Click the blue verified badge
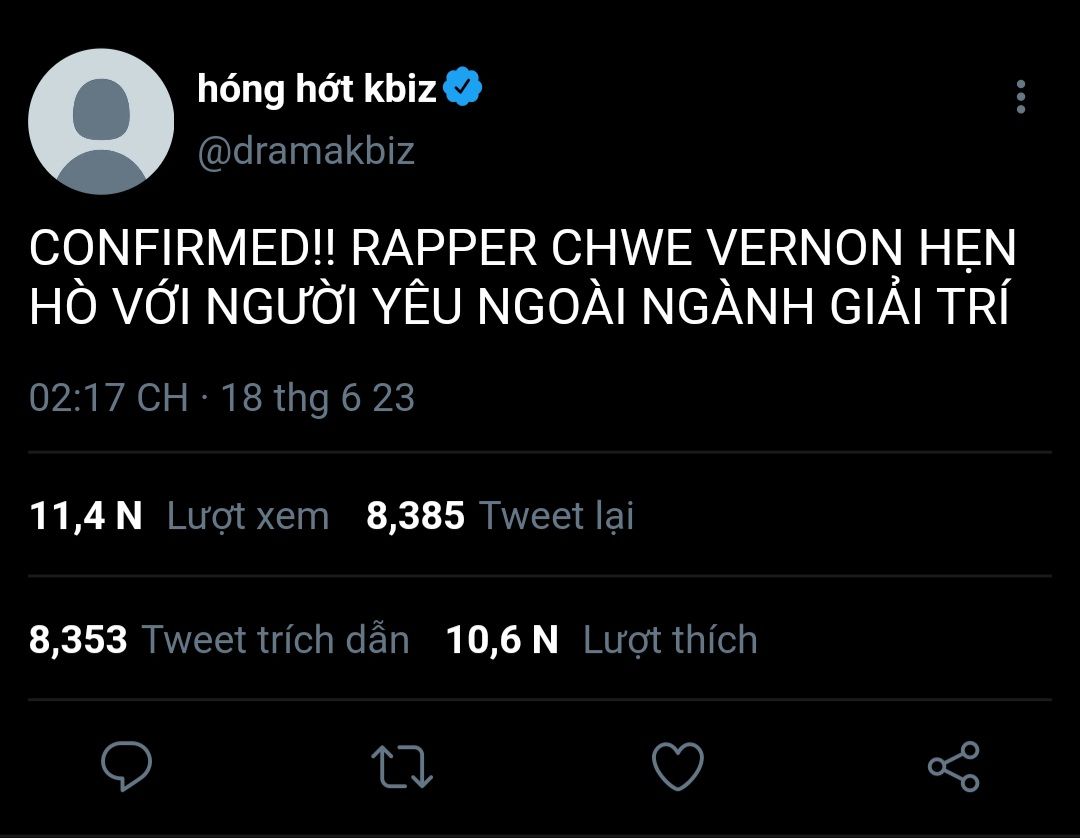Viewport: 1080px width, 838px height. coord(464,89)
